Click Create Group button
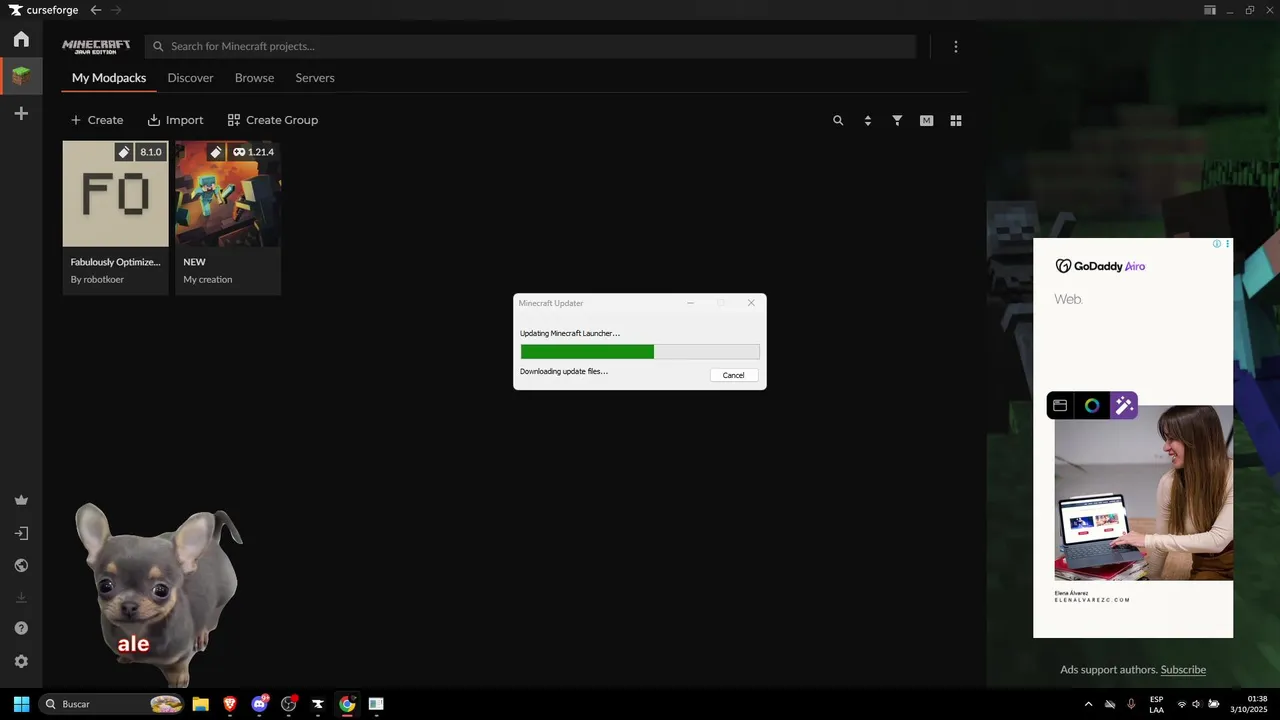 [x=273, y=120]
